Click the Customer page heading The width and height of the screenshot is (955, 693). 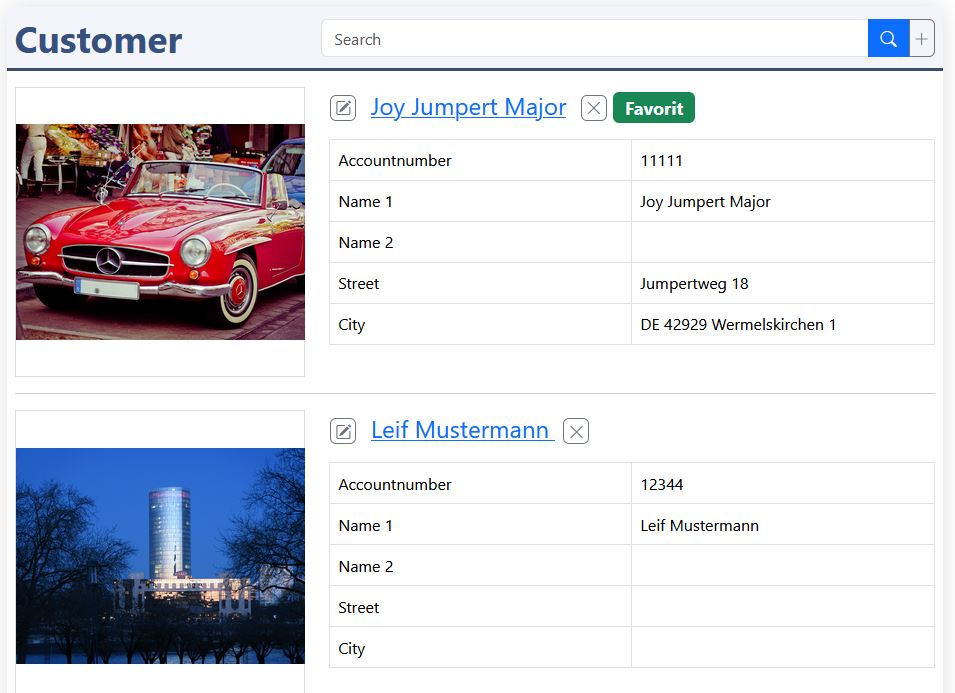99,40
